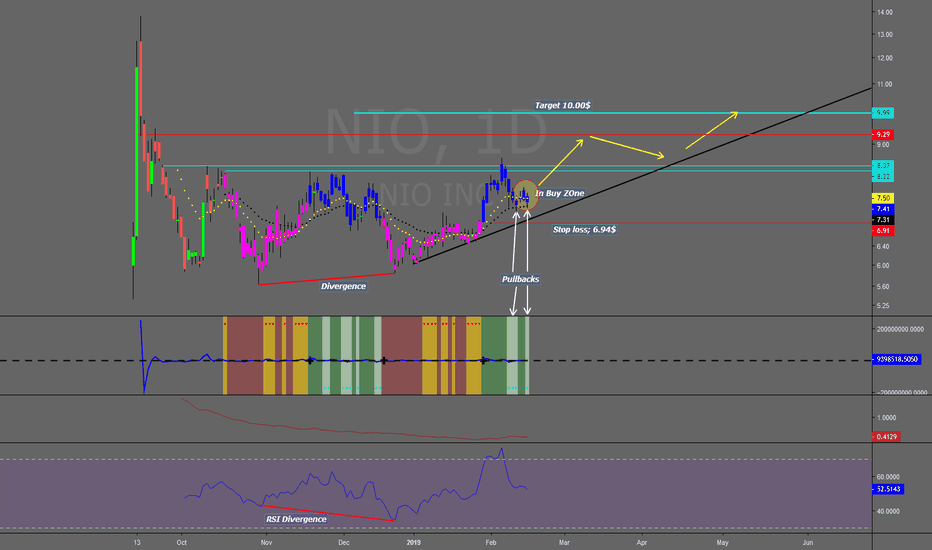Screen dimensions: 932x550
Task: Click the 6.00 price axis value
Action: point(883,266)
